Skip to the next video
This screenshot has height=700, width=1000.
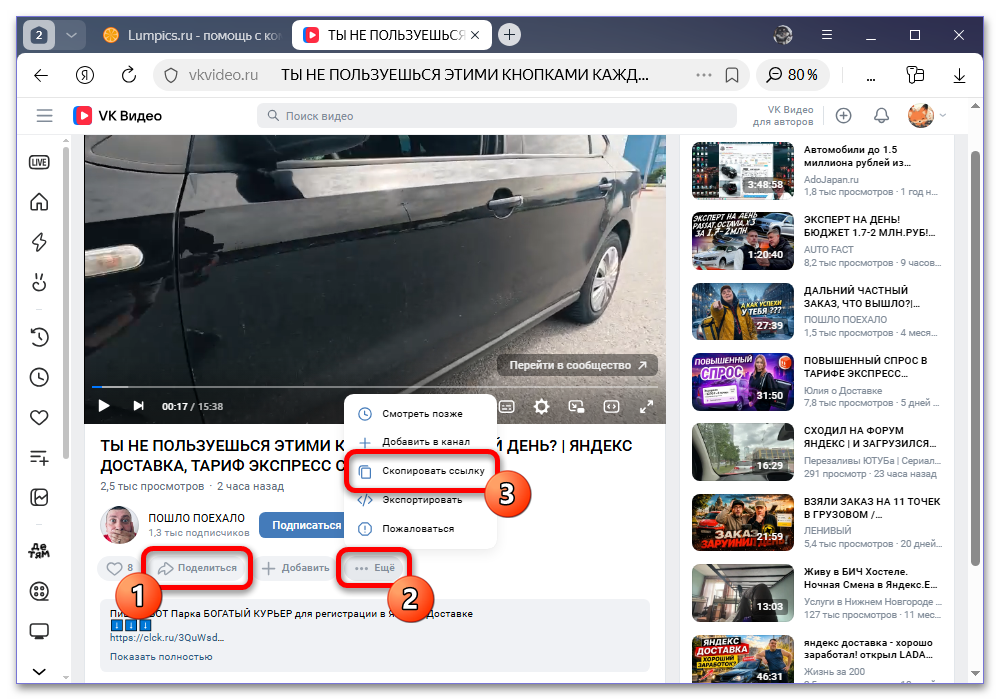coord(138,406)
